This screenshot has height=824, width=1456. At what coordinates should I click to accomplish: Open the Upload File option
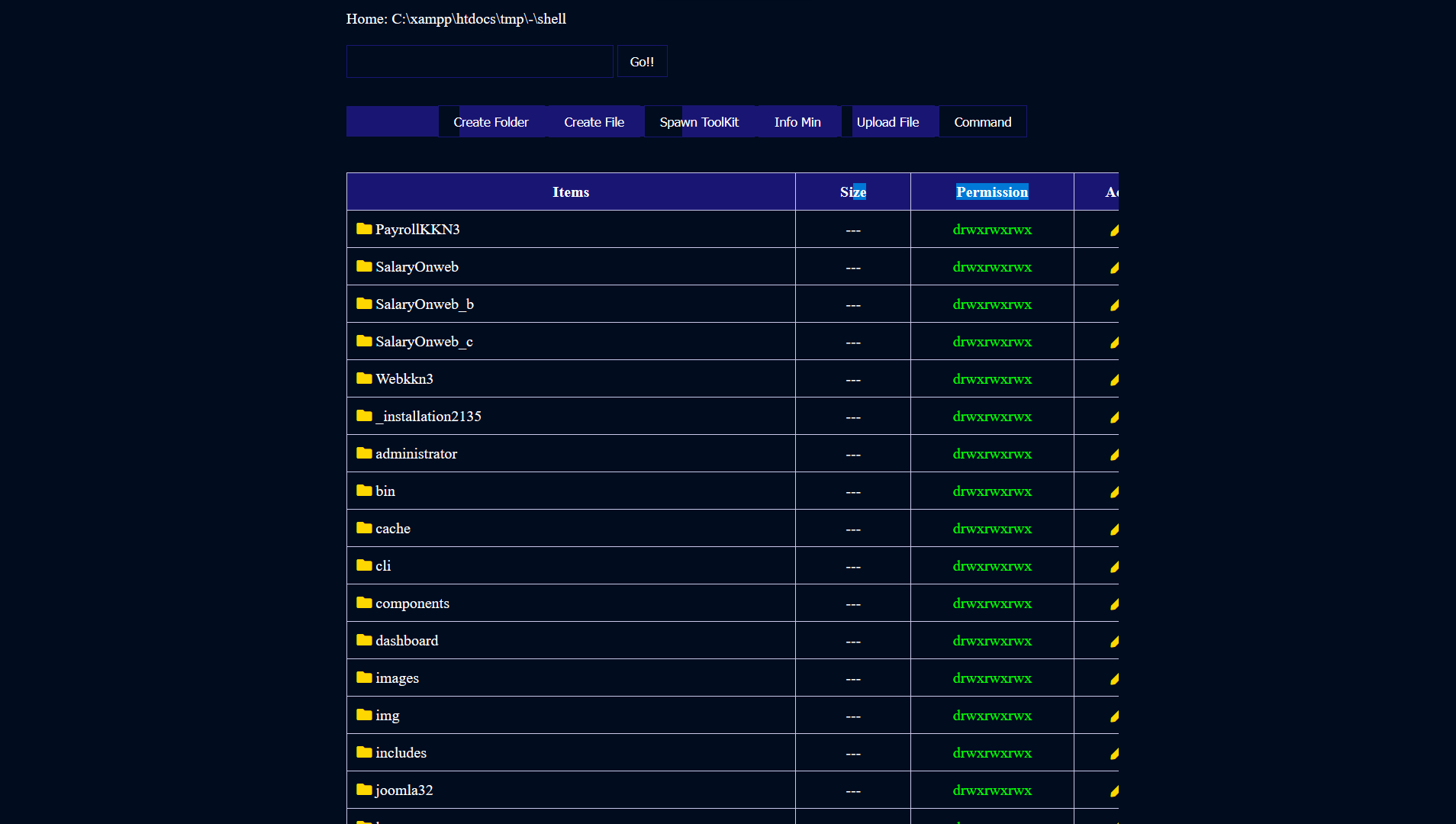(x=887, y=122)
